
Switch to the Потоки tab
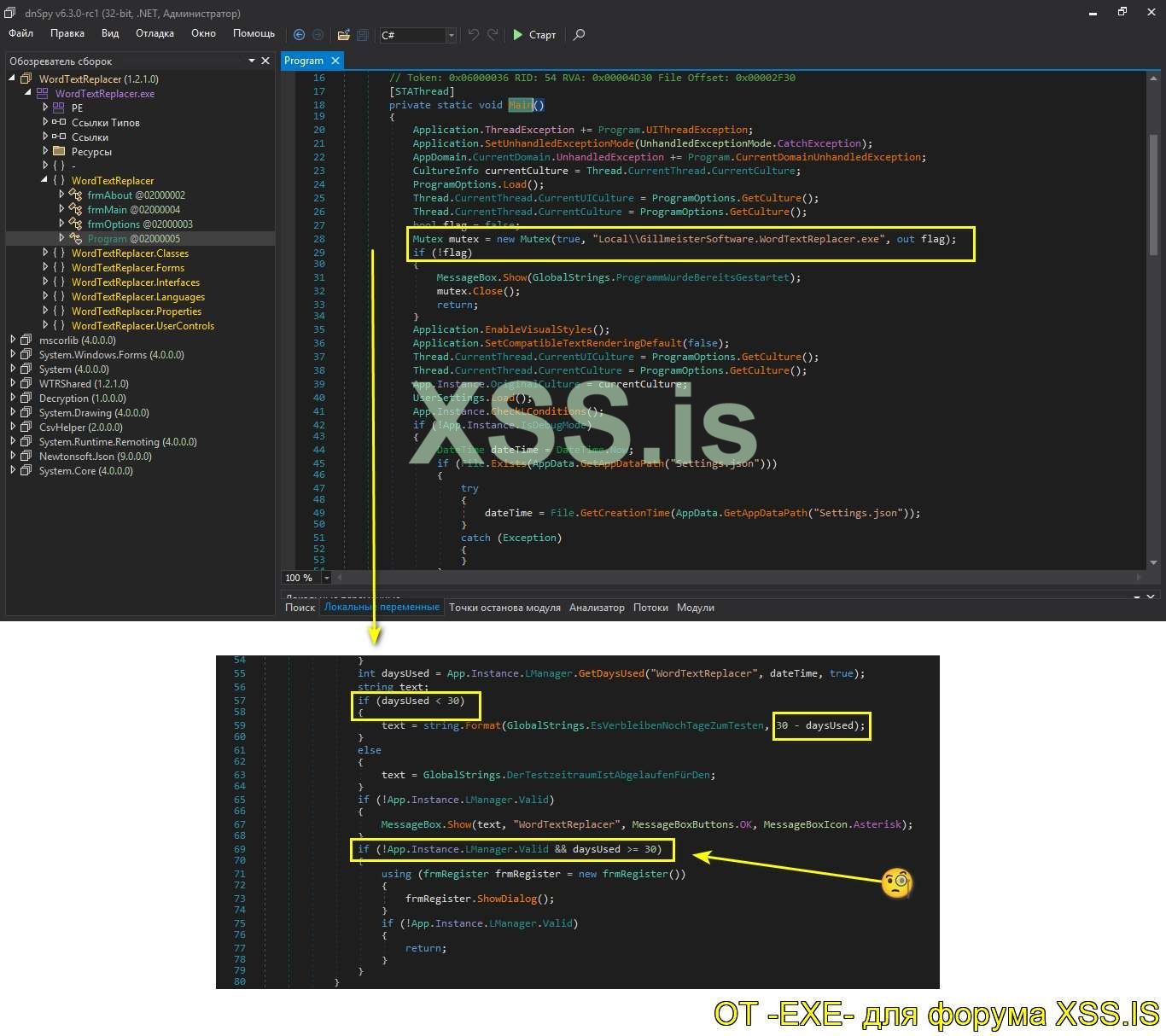click(x=650, y=608)
